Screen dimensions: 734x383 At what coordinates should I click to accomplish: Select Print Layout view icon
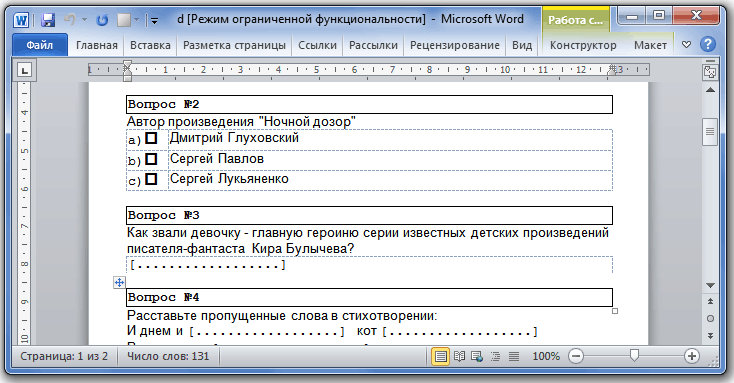[x=440, y=357]
